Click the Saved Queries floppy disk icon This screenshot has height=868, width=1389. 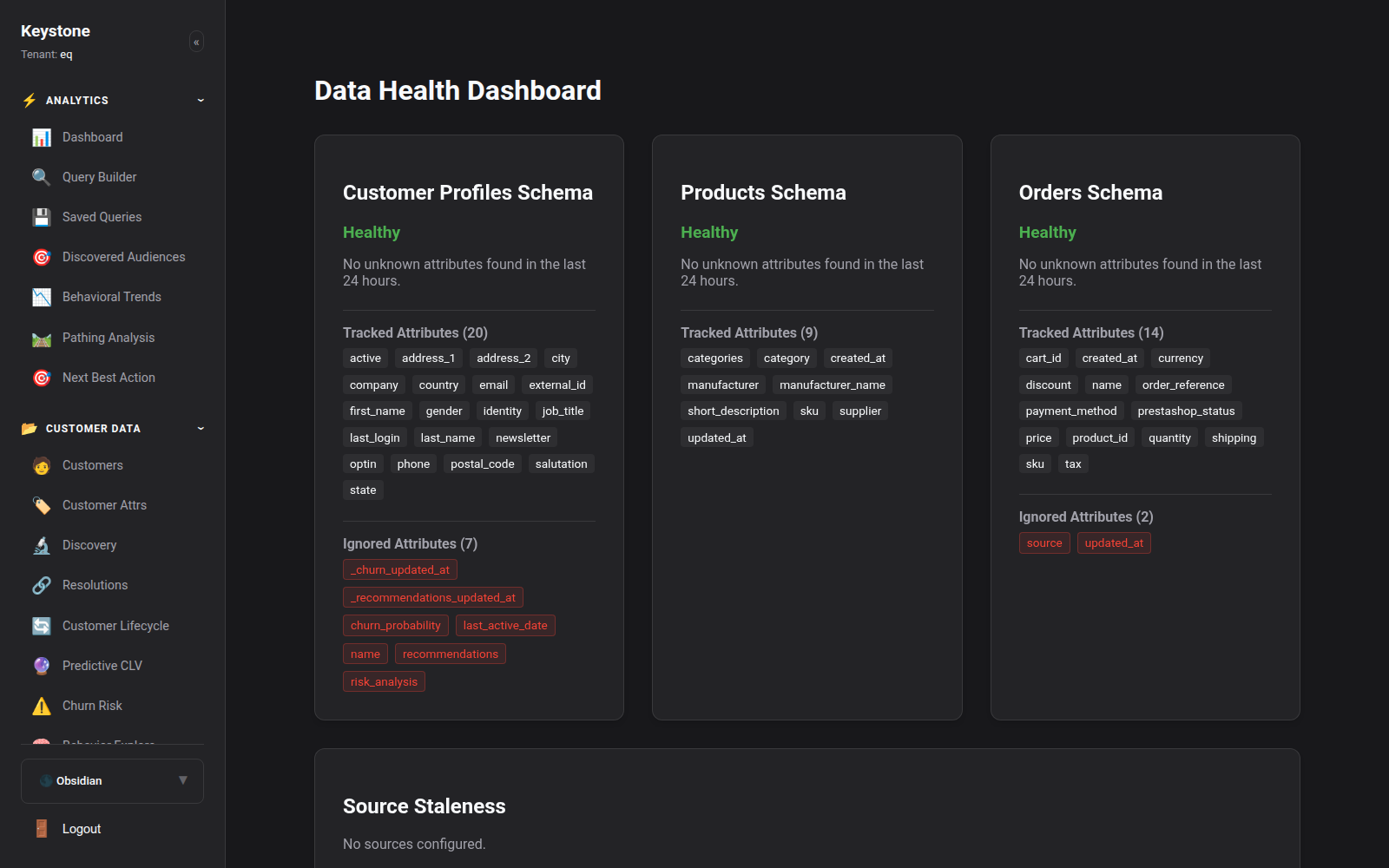(x=42, y=217)
